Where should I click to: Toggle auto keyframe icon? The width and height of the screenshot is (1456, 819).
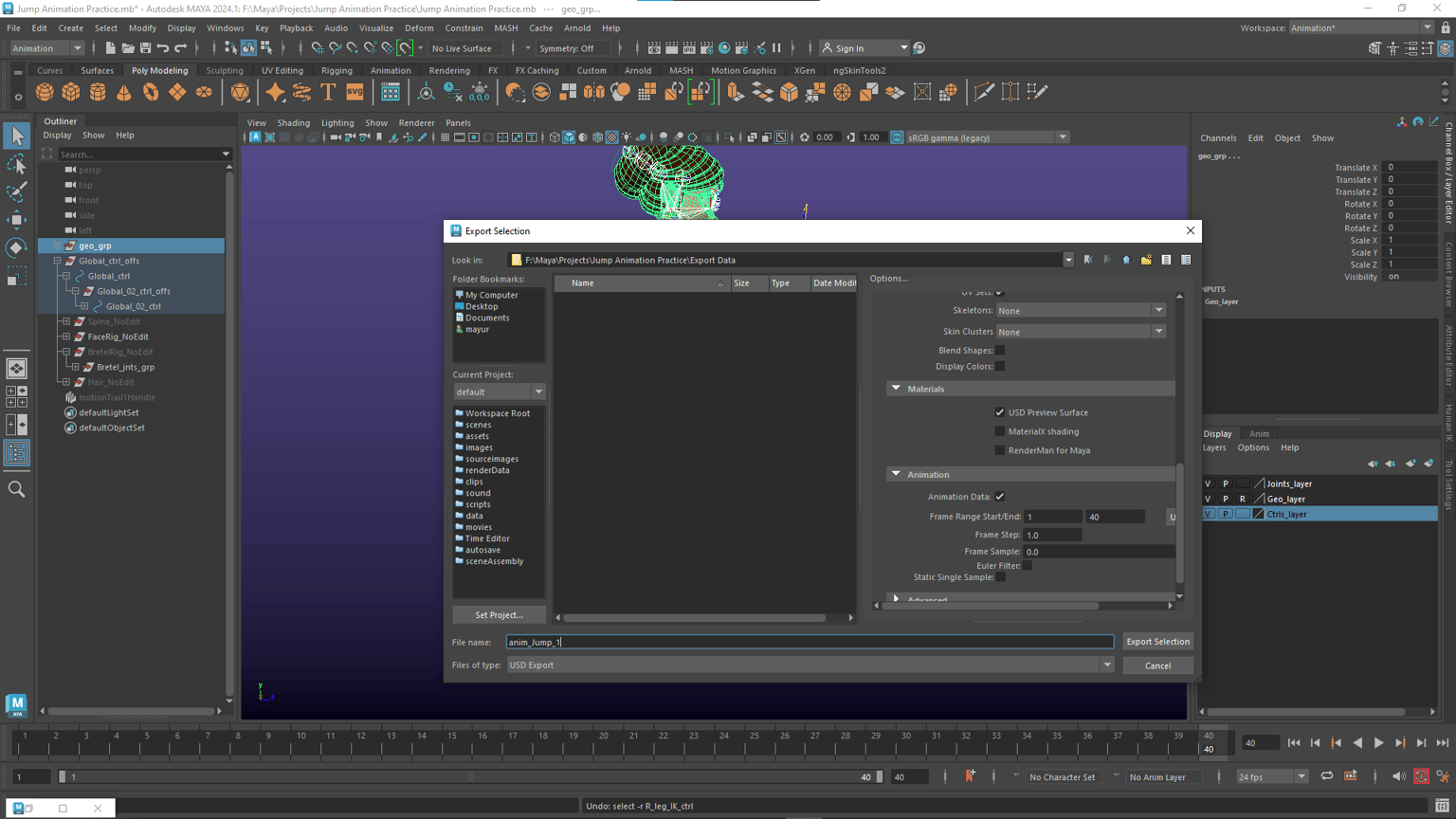click(x=1421, y=776)
